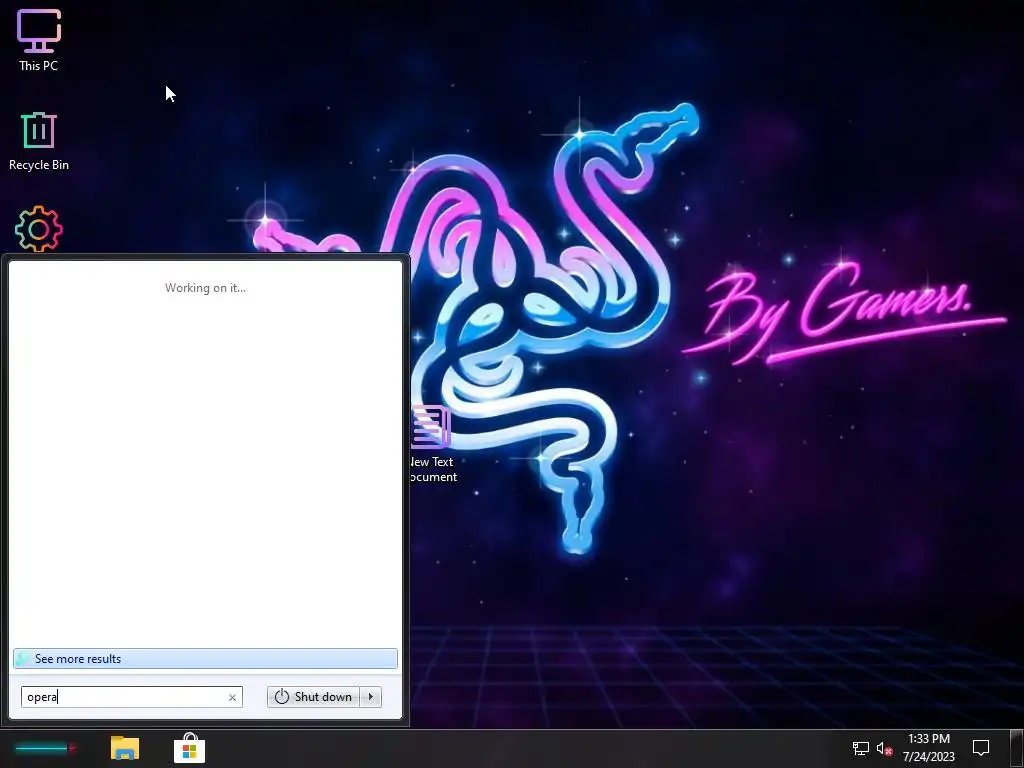Open File Explorer from the taskbar
This screenshot has width=1024, height=768.
[125, 748]
